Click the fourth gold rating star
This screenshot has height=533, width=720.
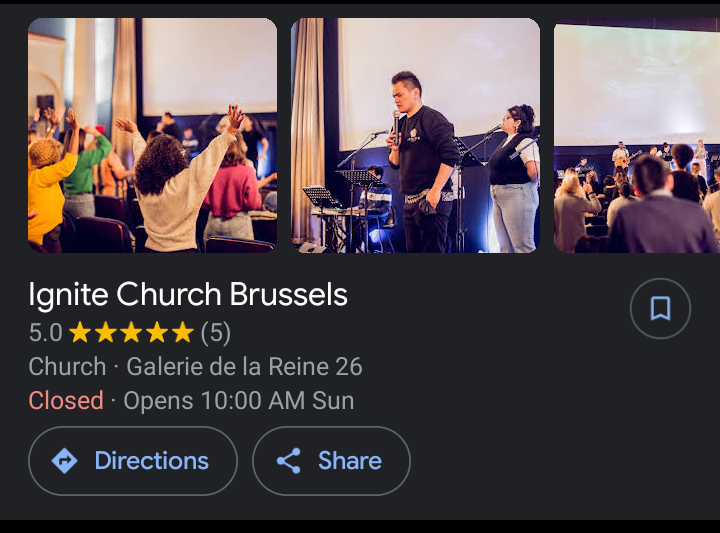point(157,332)
